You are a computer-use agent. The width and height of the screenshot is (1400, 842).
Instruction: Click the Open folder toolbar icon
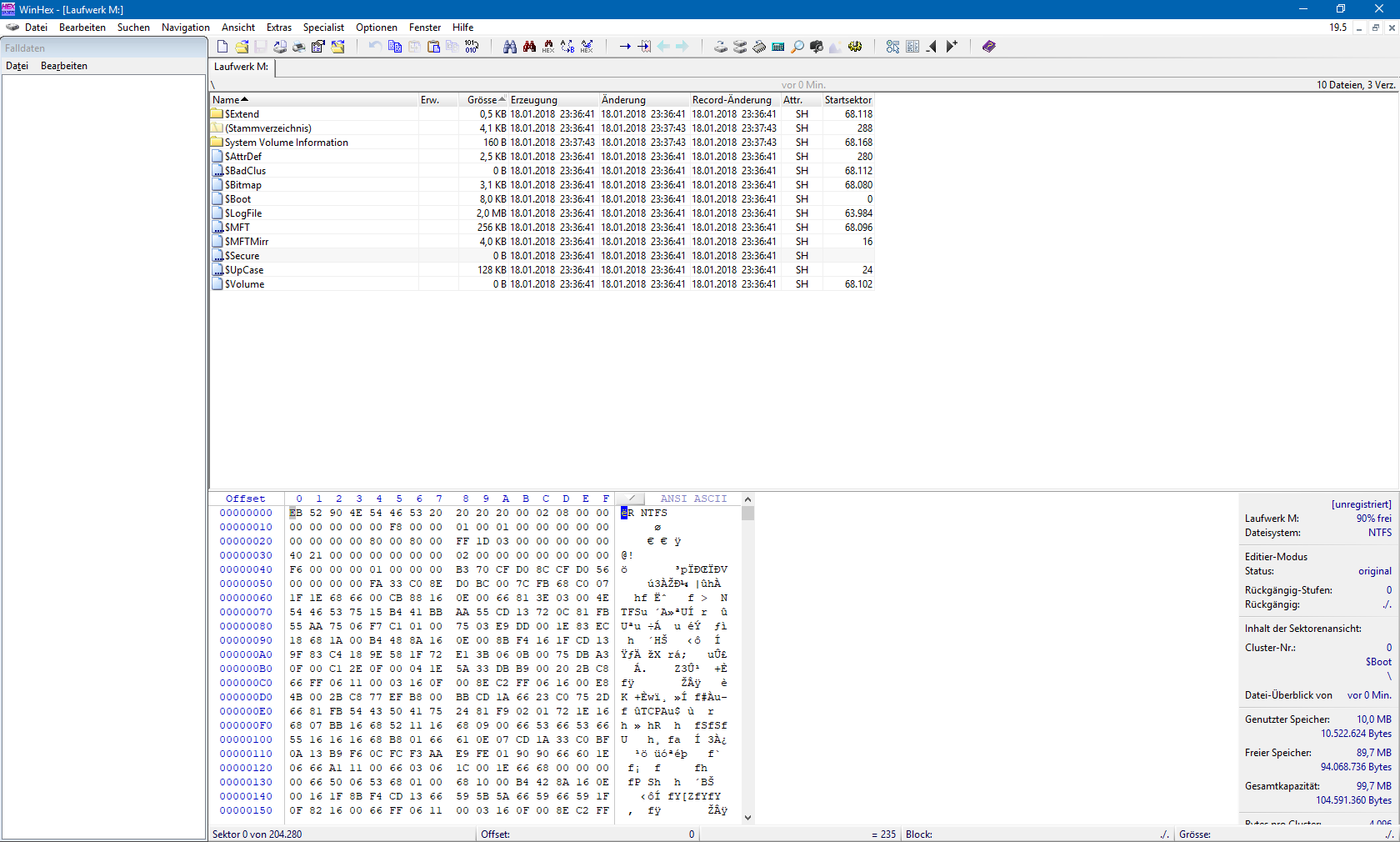point(337,47)
